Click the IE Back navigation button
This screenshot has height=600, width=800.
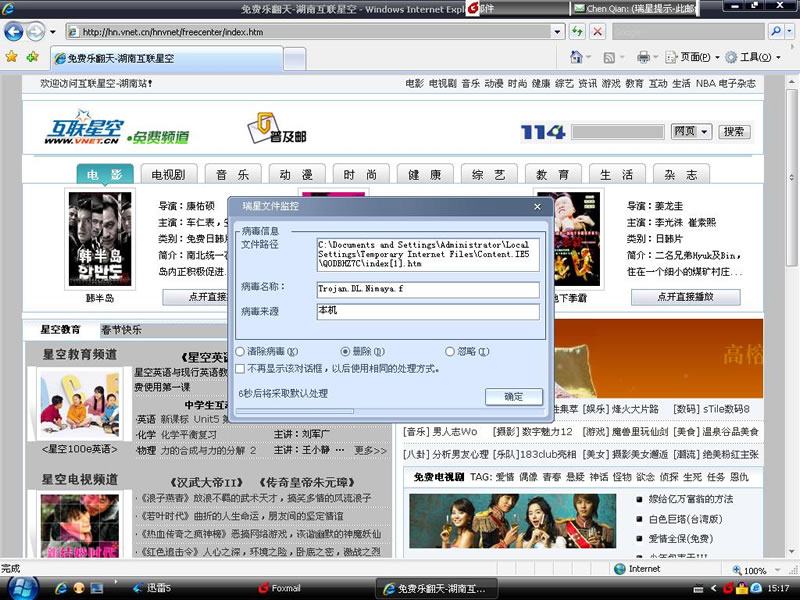[x=14, y=32]
